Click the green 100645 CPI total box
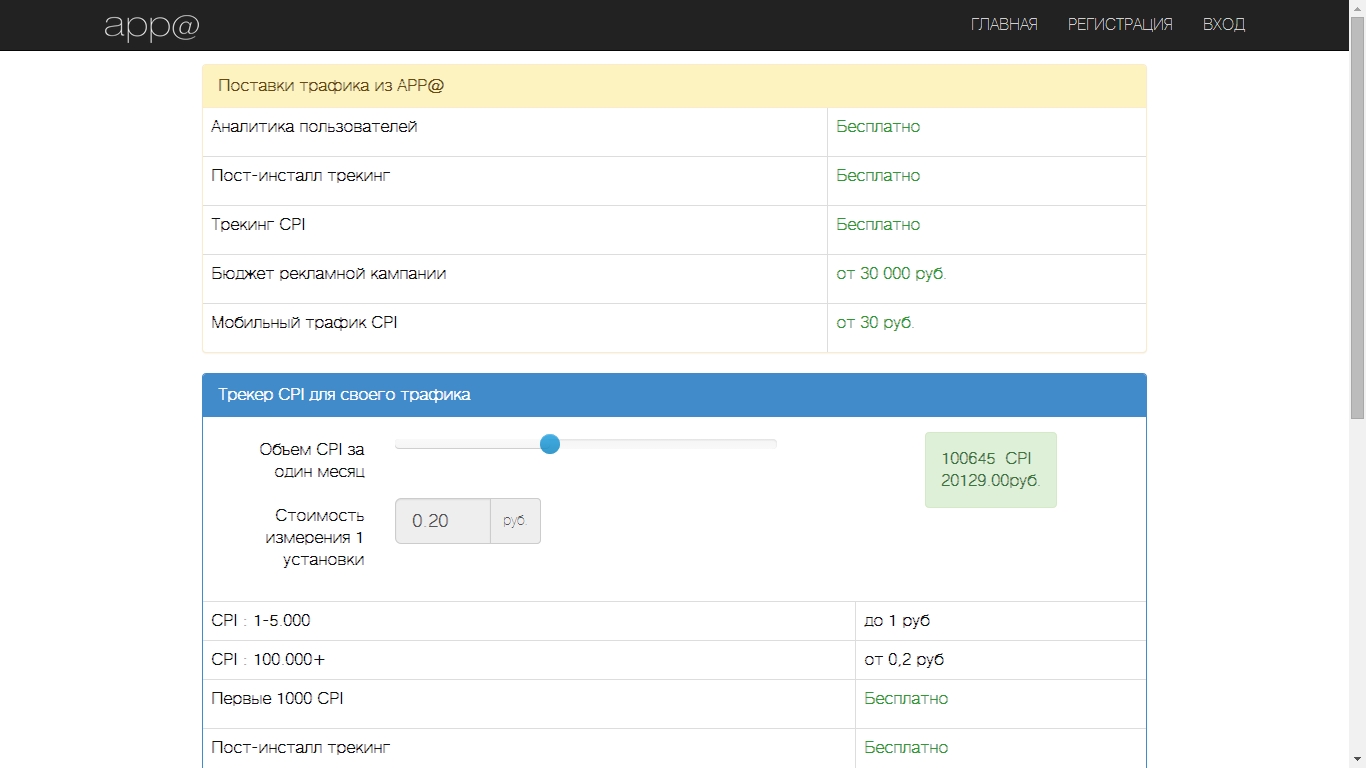The height and width of the screenshot is (768, 1366). point(990,470)
